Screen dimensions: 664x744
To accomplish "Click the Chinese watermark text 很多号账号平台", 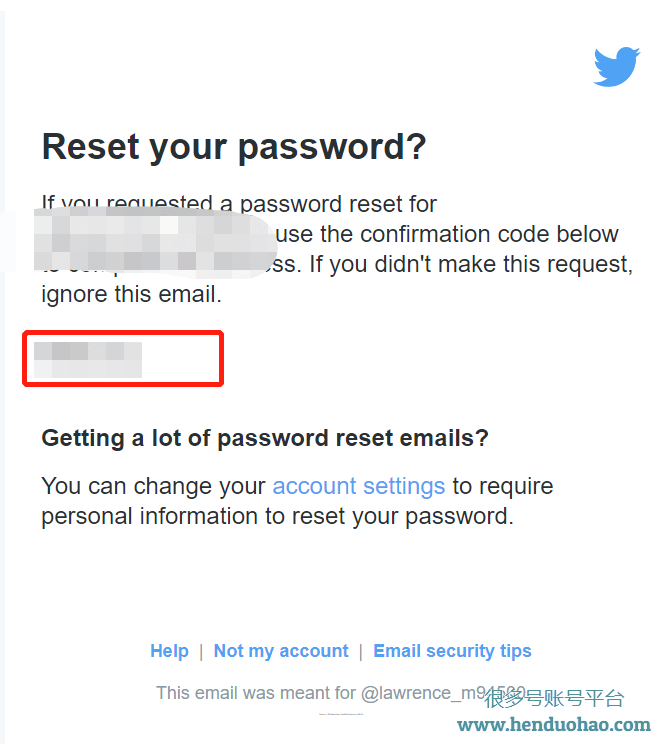I will point(554,698).
